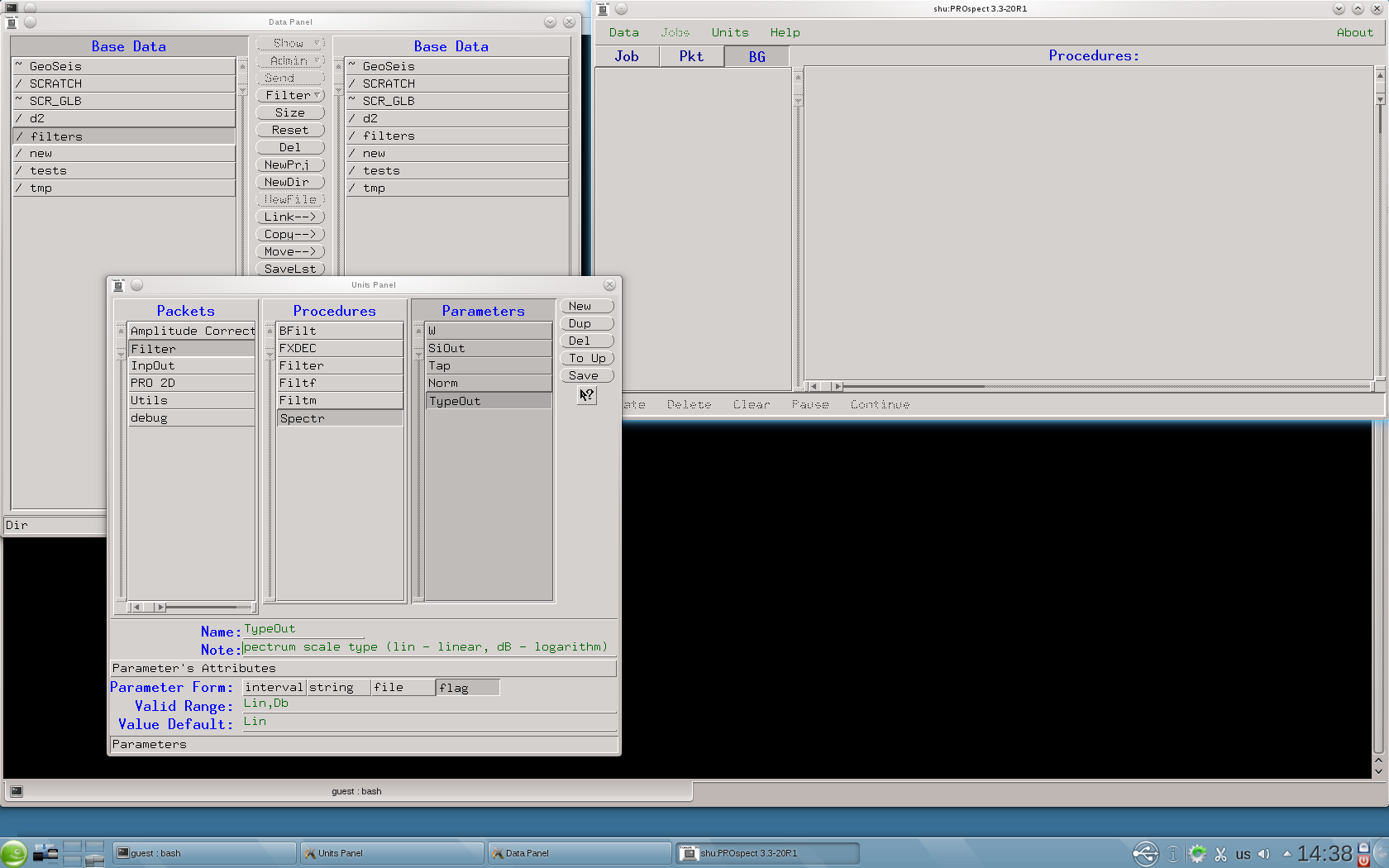Click the bash terminal window icon

[17, 791]
